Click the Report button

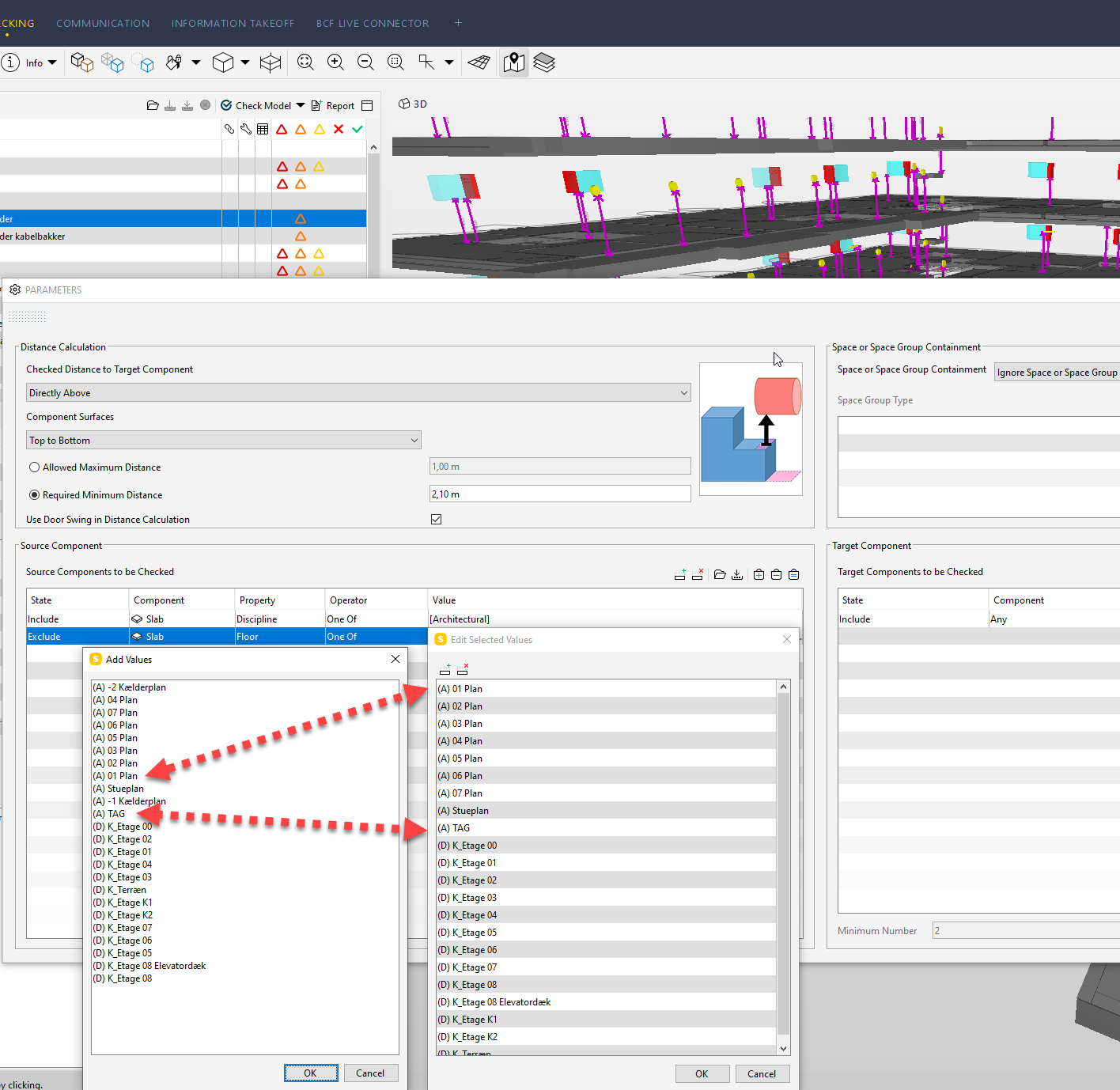(x=333, y=105)
